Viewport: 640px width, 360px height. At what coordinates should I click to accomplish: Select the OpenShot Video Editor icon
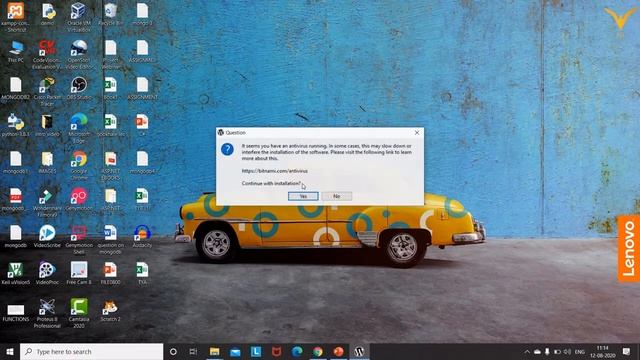[78, 54]
